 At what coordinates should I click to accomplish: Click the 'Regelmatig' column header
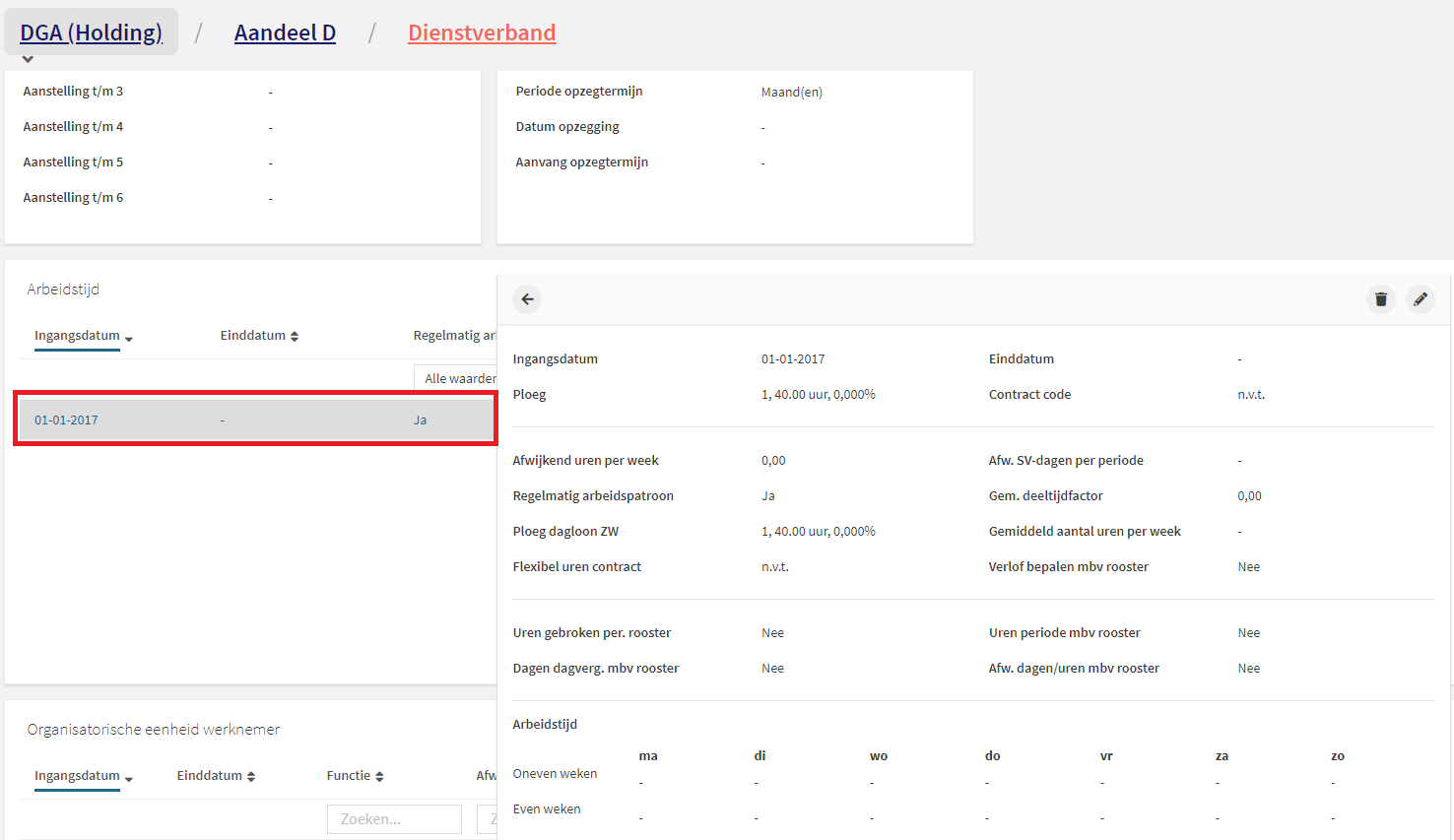point(453,336)
